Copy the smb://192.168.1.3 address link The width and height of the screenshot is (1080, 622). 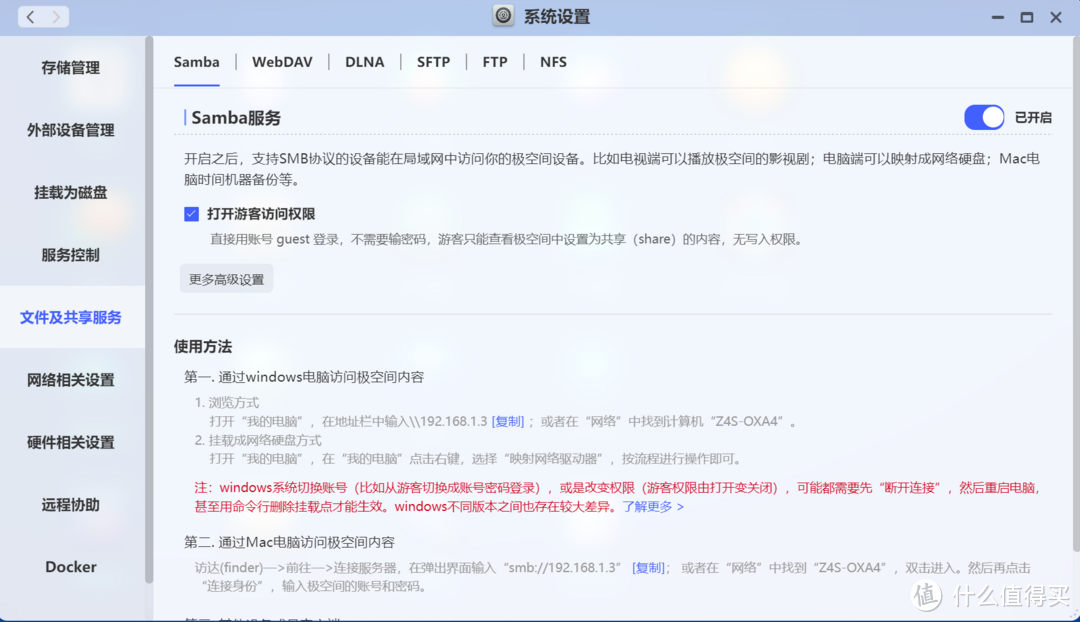[648, 568]
